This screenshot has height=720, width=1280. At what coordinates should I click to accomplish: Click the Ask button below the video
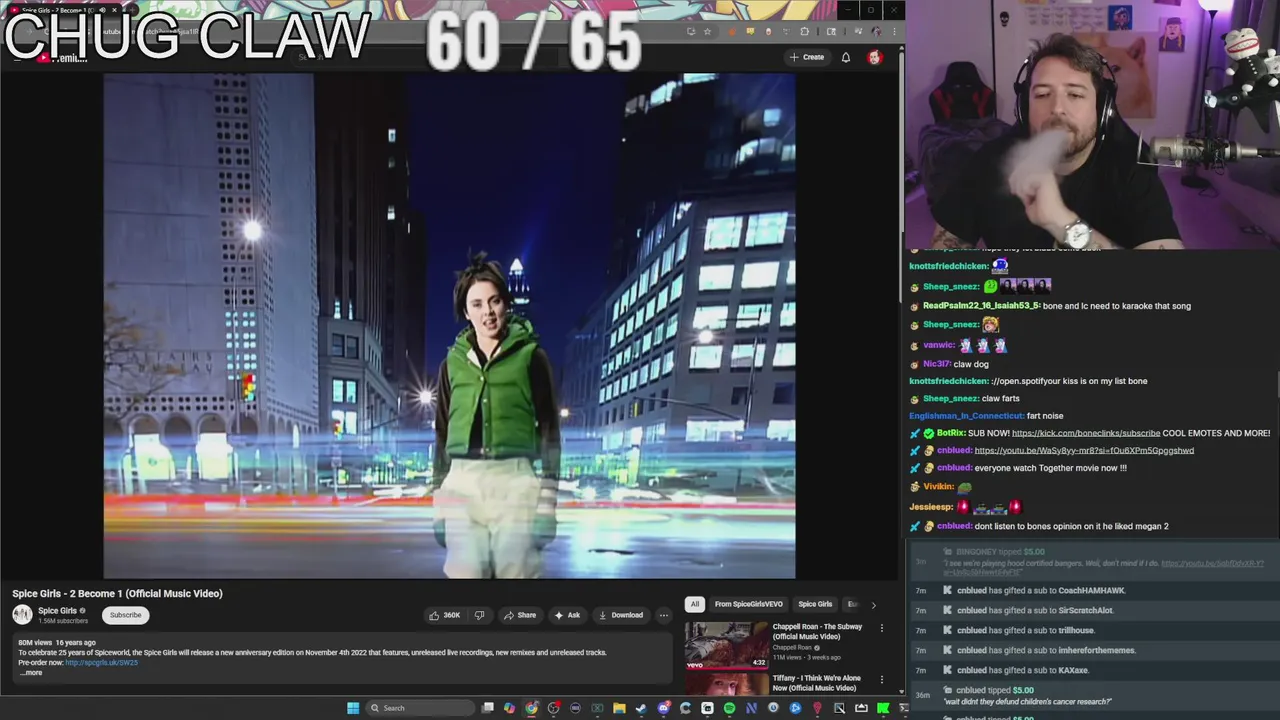pos(567,615)
